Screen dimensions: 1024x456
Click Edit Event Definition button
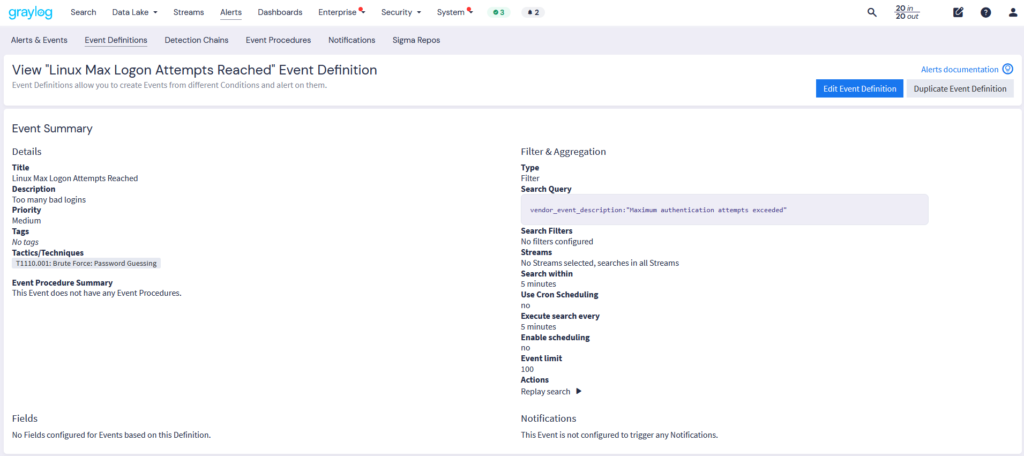859,89
